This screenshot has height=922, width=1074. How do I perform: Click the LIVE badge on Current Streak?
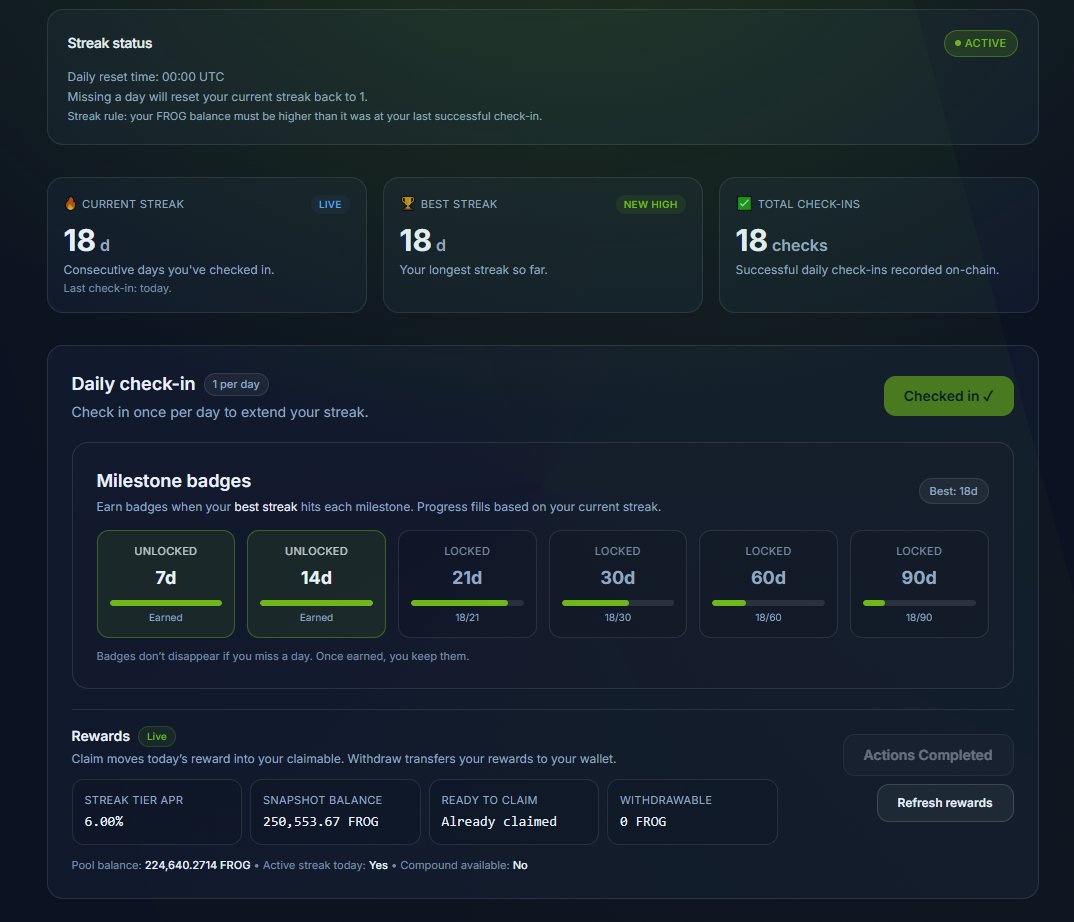coord(329,204)
